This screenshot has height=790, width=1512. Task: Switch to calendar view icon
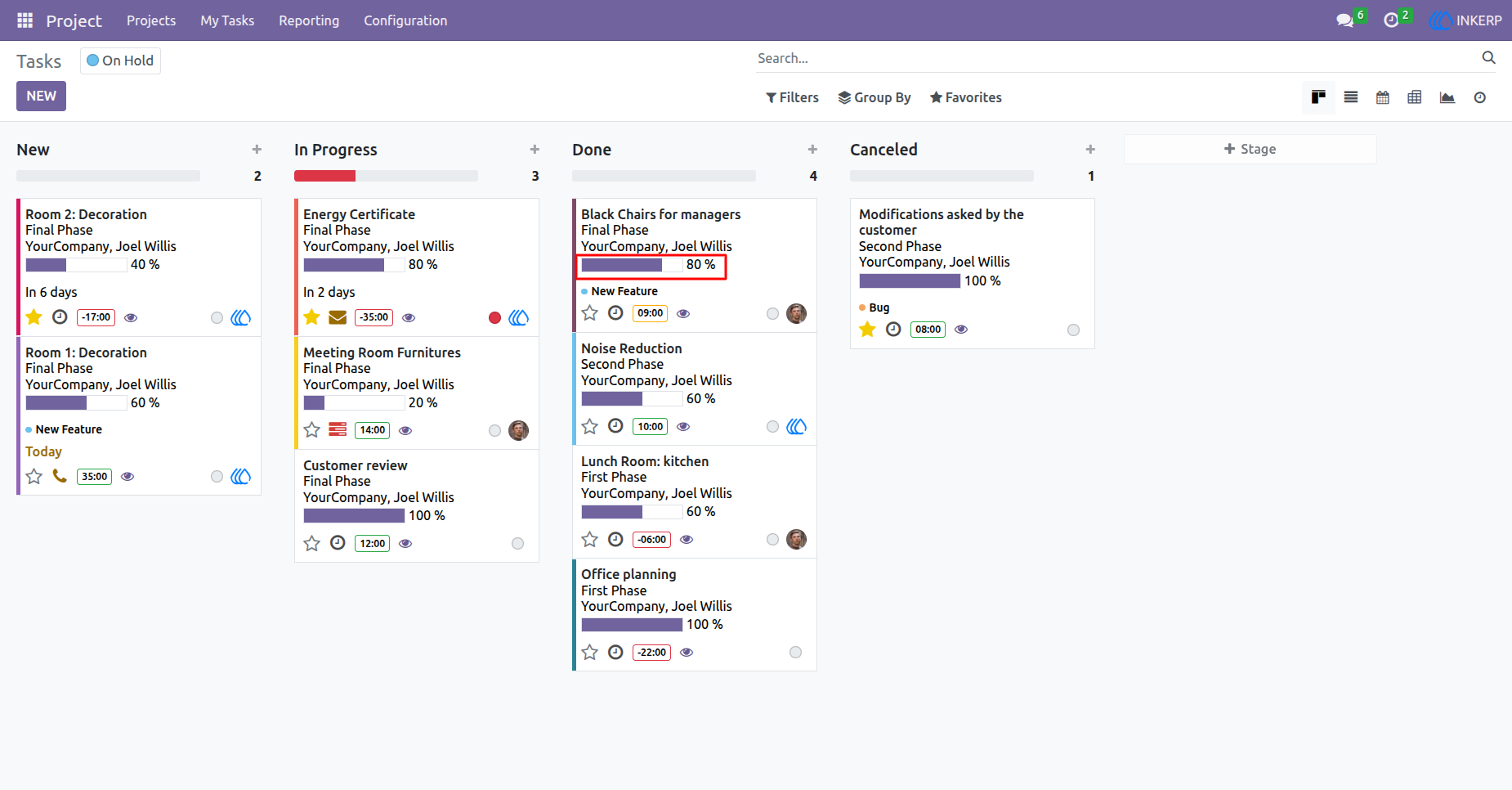click(x=1383, y=97)
